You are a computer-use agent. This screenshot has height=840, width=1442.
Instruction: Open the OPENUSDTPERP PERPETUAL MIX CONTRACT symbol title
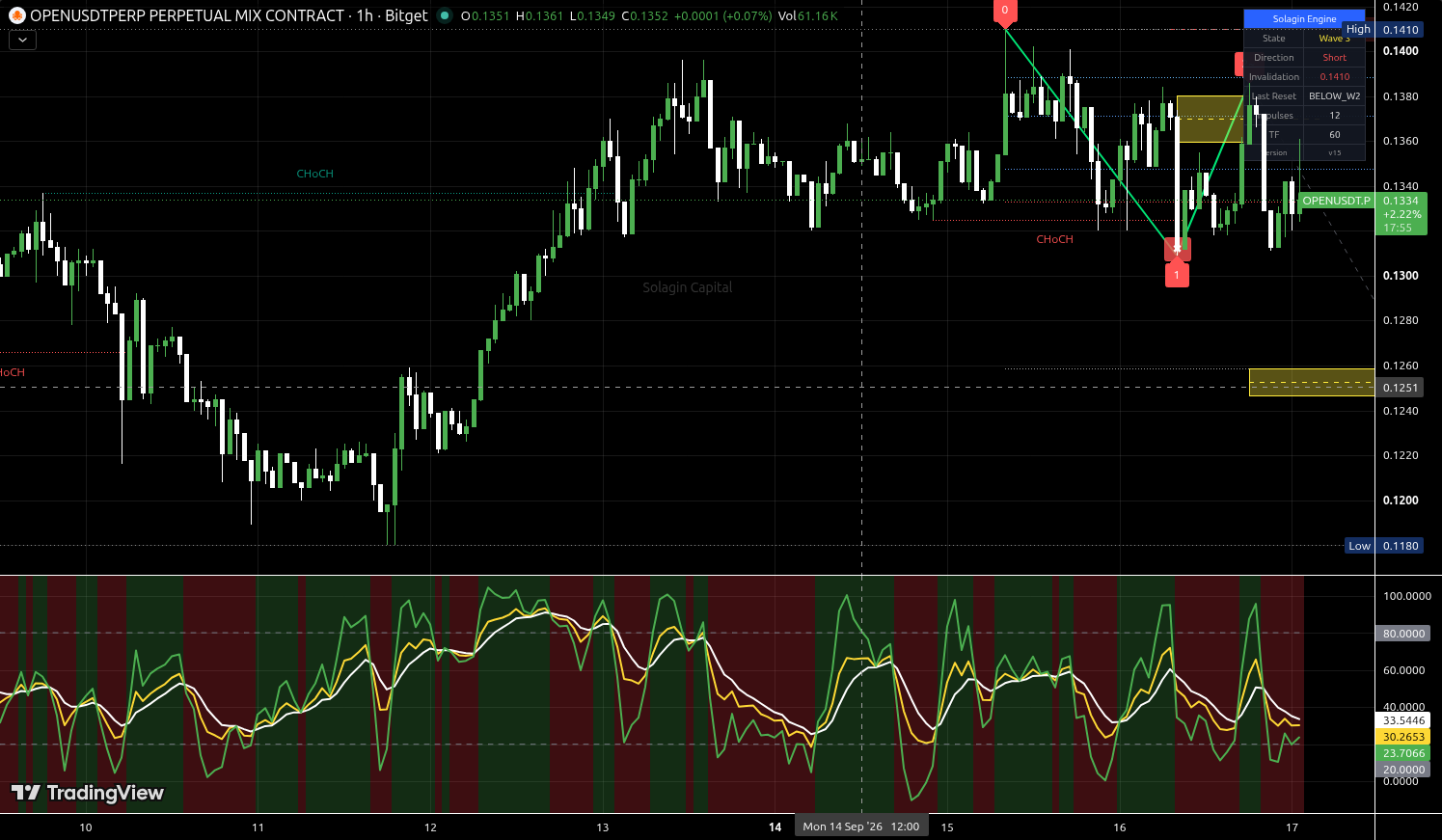pos(187,15)
